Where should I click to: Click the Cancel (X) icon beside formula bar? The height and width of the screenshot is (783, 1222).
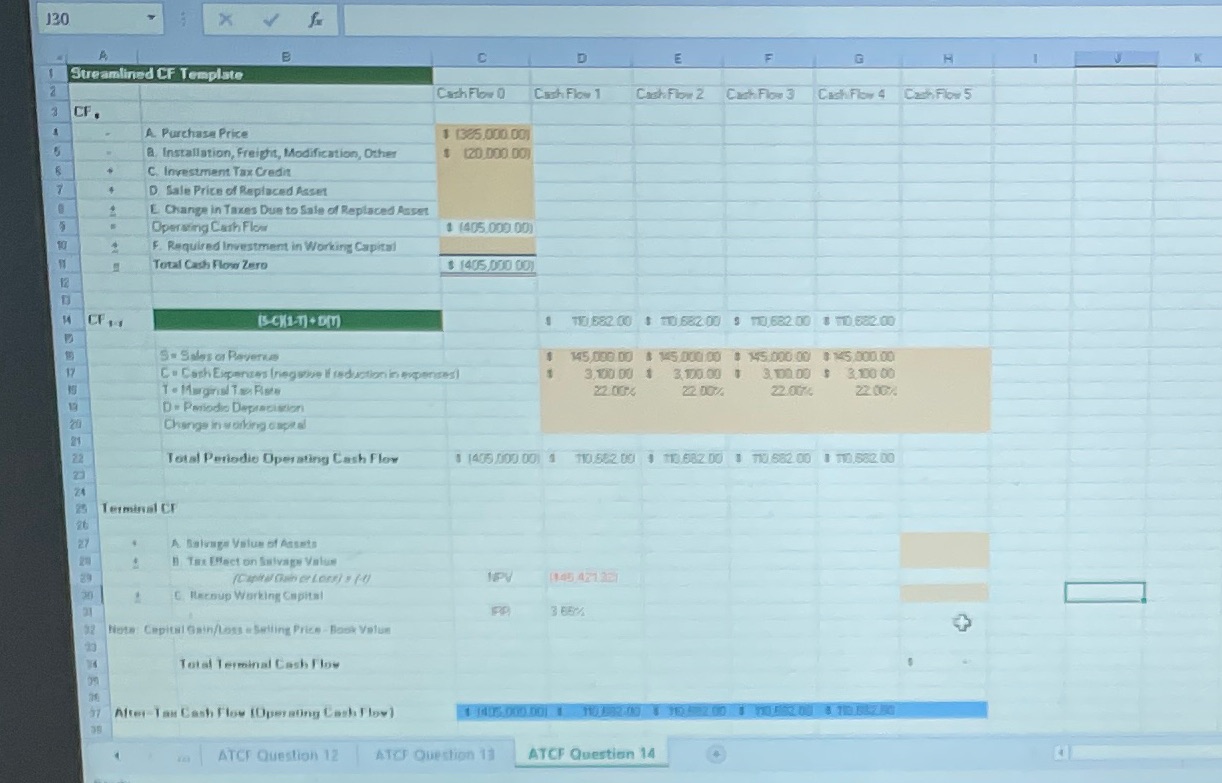pos(225,18)
